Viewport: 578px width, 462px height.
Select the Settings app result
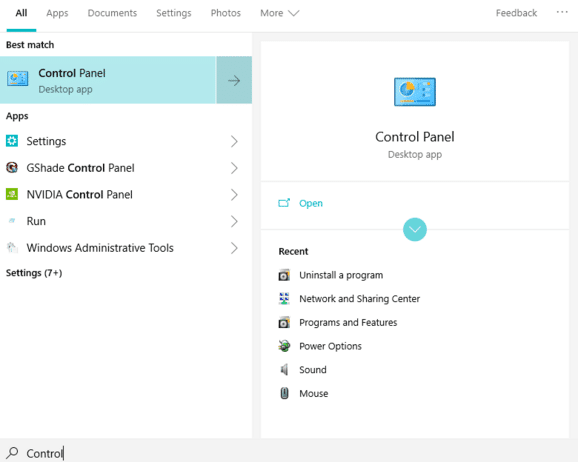[126, 141]
